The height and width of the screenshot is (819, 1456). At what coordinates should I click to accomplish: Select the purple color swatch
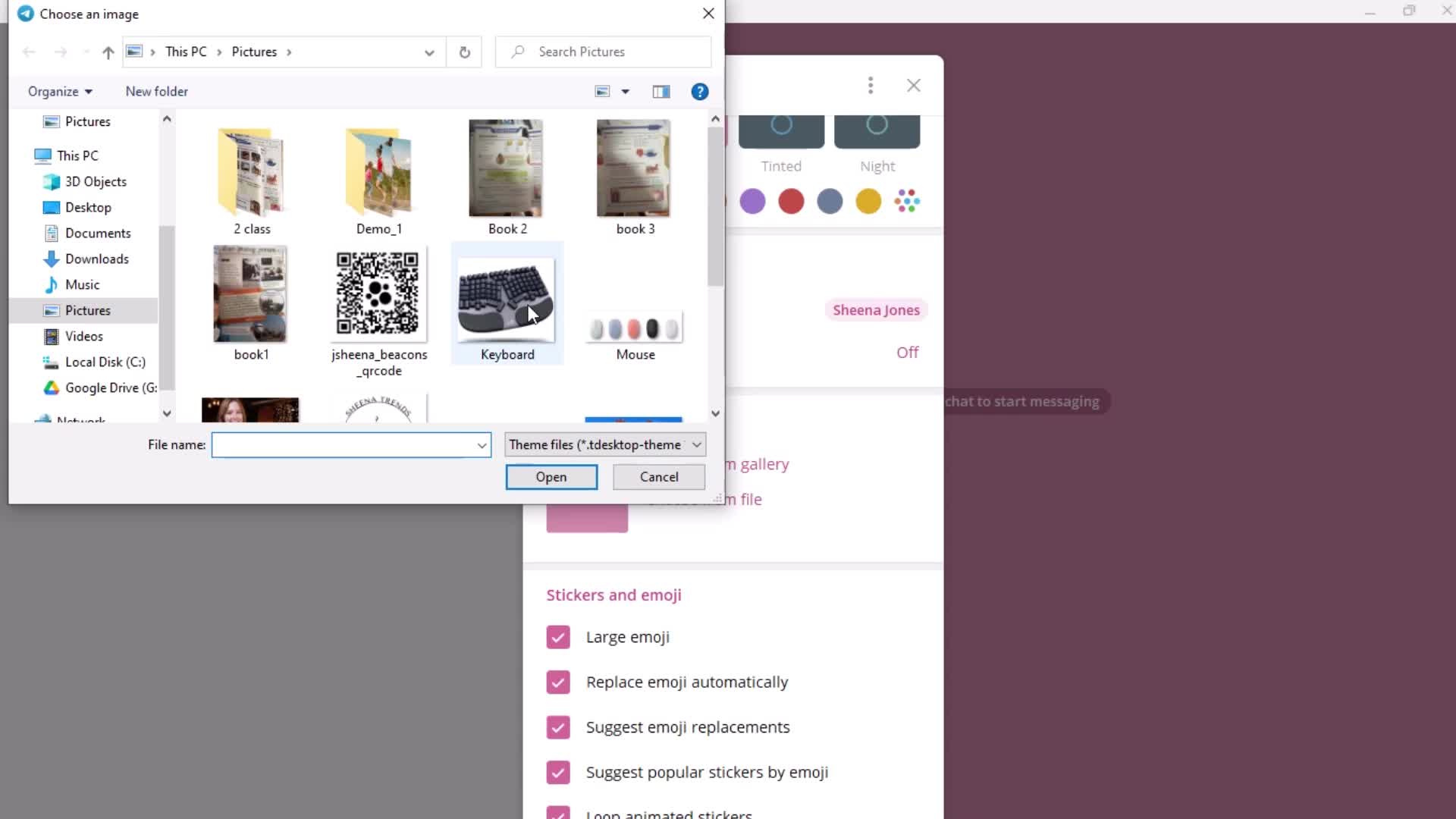752,201
